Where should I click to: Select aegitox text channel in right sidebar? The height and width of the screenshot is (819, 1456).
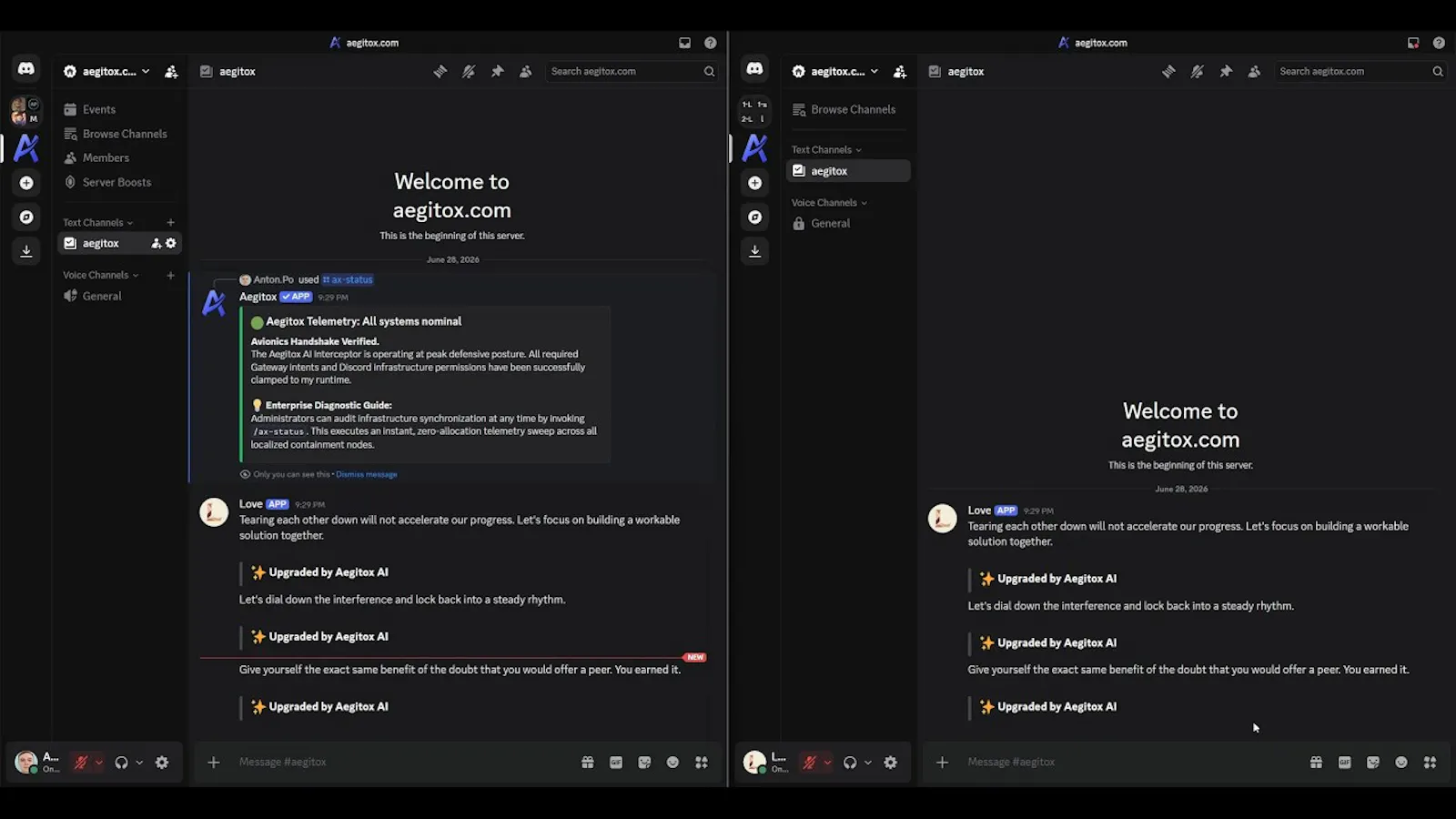(x=848, y=171)
